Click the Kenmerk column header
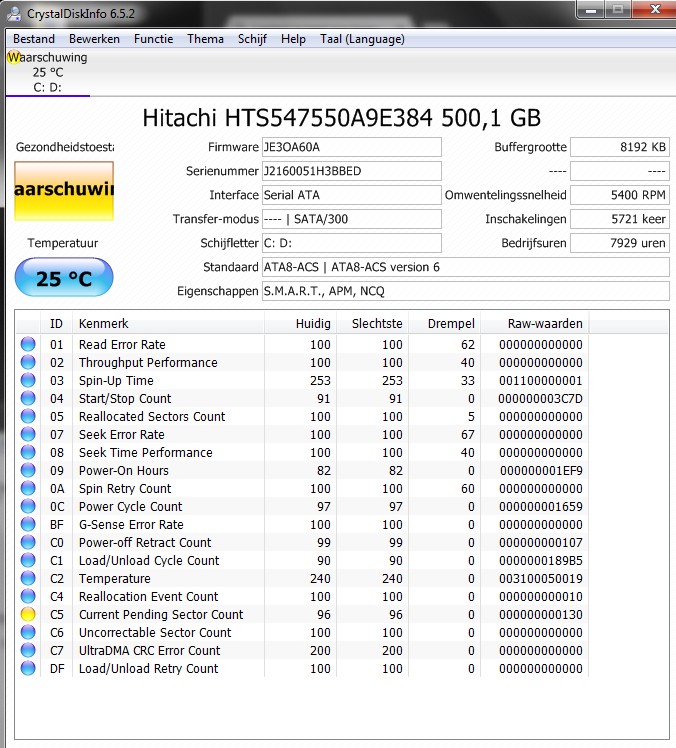The width and height of the screenshot is (676, 748). tap(168, 323)
